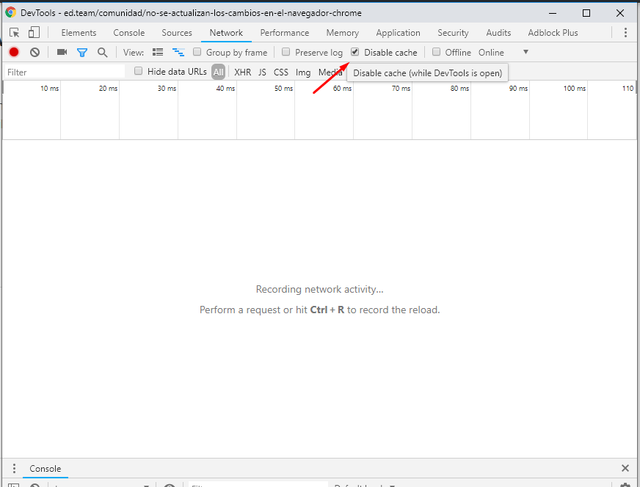This screenshot has width=640, height=487.
Task: Open the Online throttling dropdown
Action: (491, 52)
